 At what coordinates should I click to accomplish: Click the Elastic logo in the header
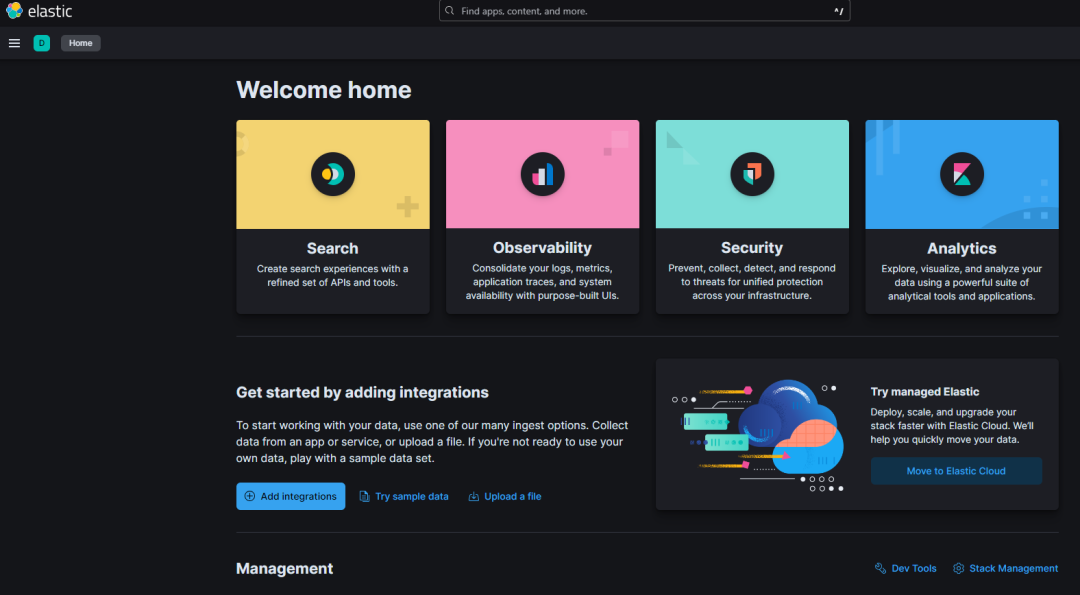(39, 11)
